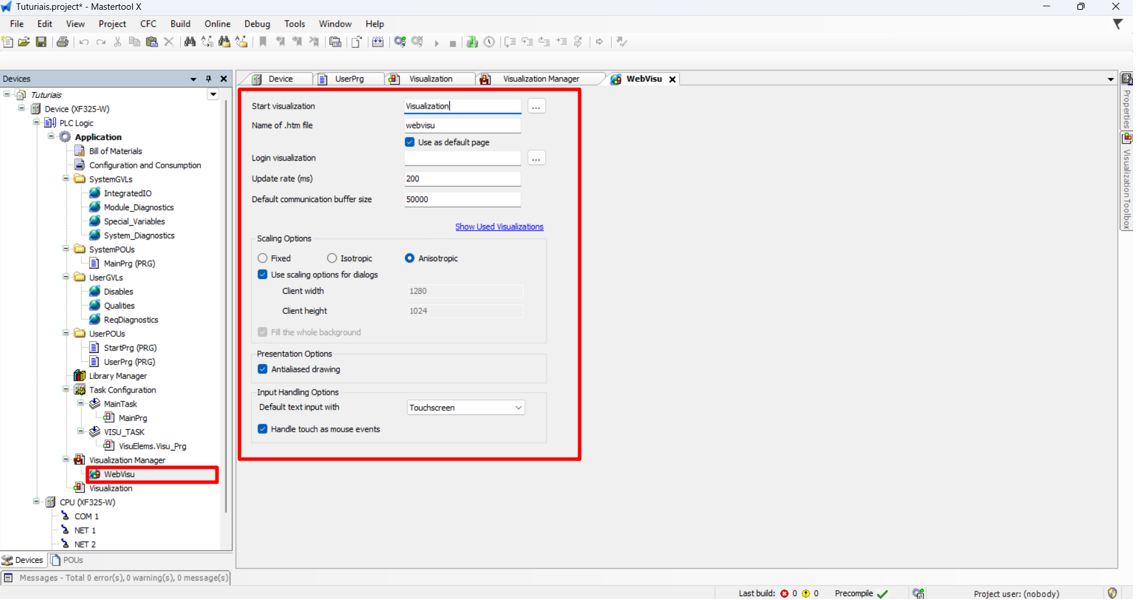Open the Build menu

point(180,24)
